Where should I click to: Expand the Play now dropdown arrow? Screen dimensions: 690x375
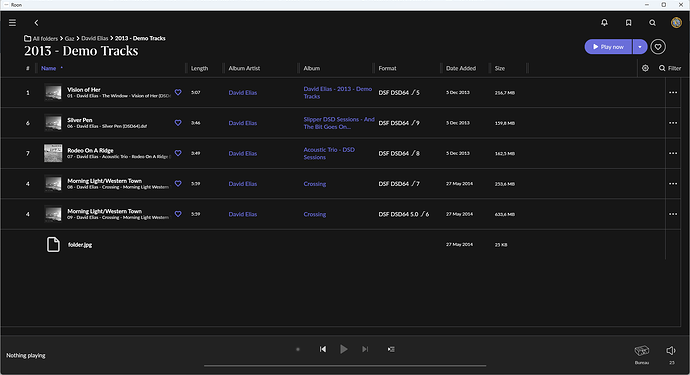(640, 47)
